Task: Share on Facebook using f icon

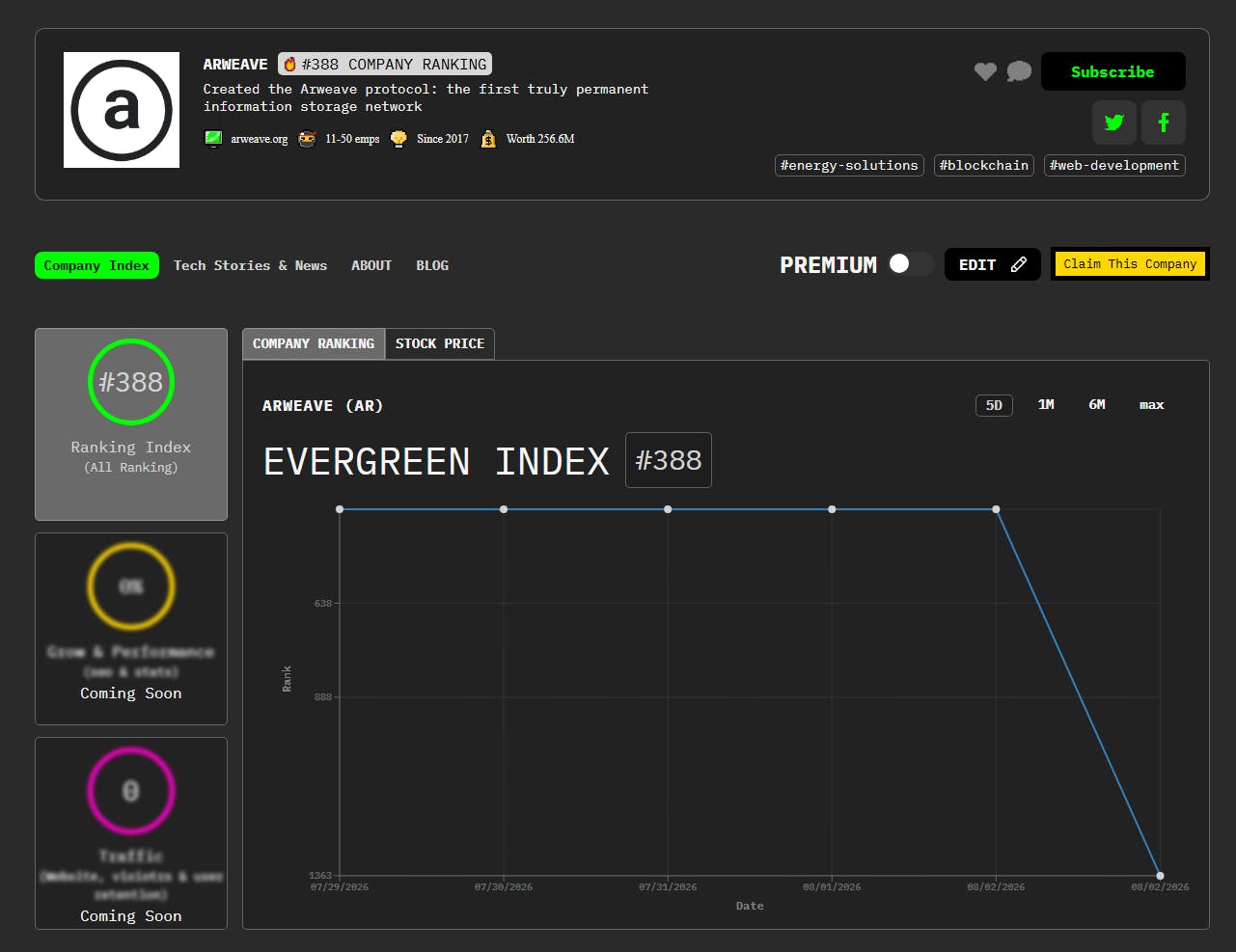Action: point(1164,122)
